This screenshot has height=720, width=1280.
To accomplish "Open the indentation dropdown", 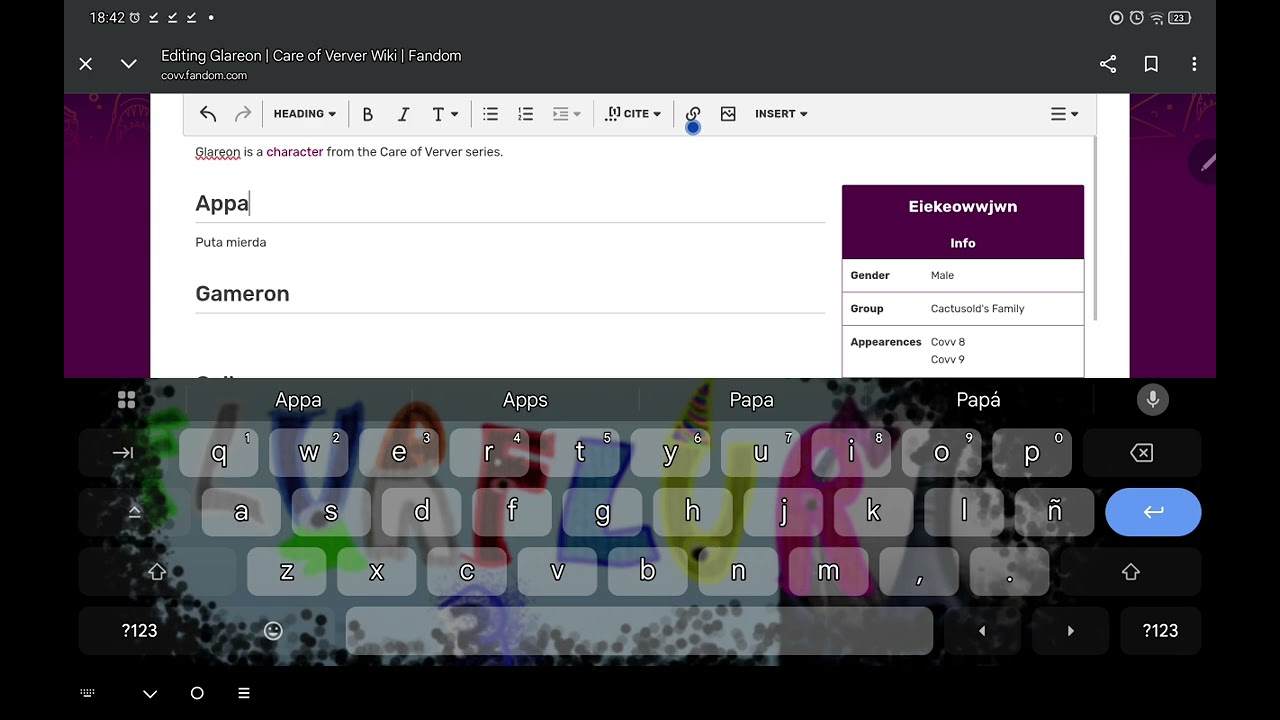I will click(x=566, y=114).
